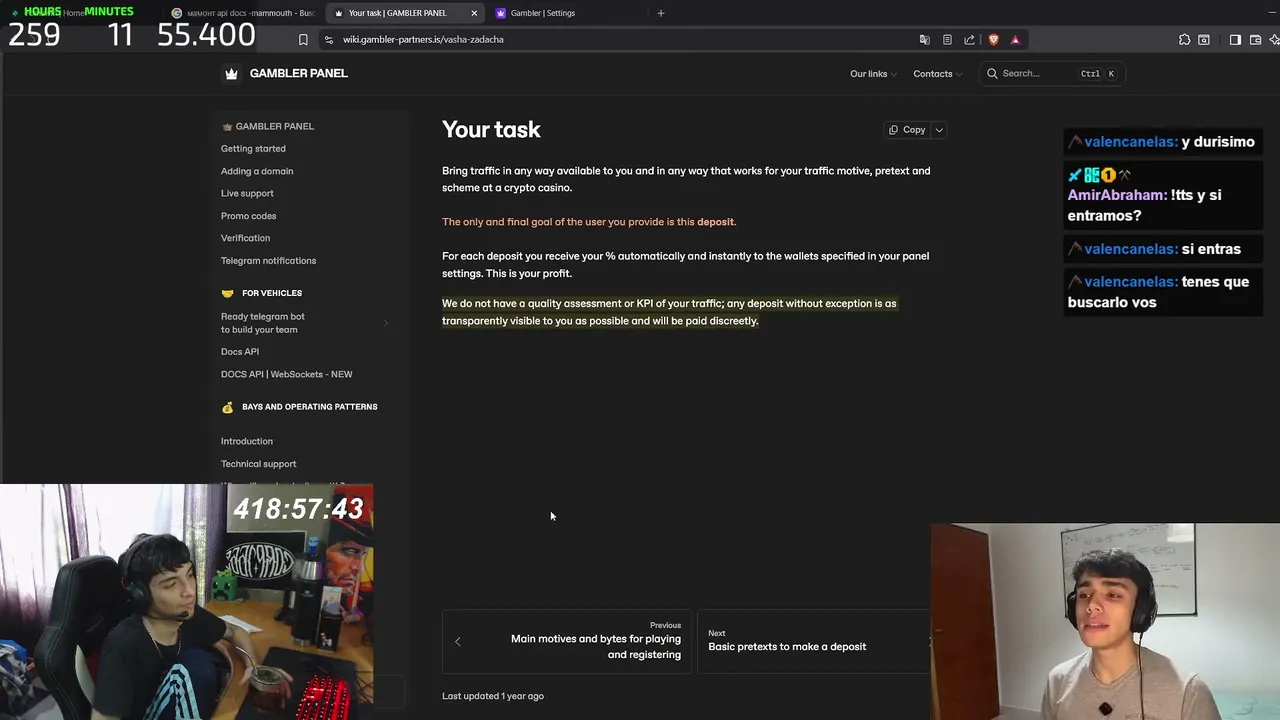Viewport: 1280px width, 720px height.
Task: Click valencanelas username on 'y durisimo' message
Action: click(x=1130, y=142)
